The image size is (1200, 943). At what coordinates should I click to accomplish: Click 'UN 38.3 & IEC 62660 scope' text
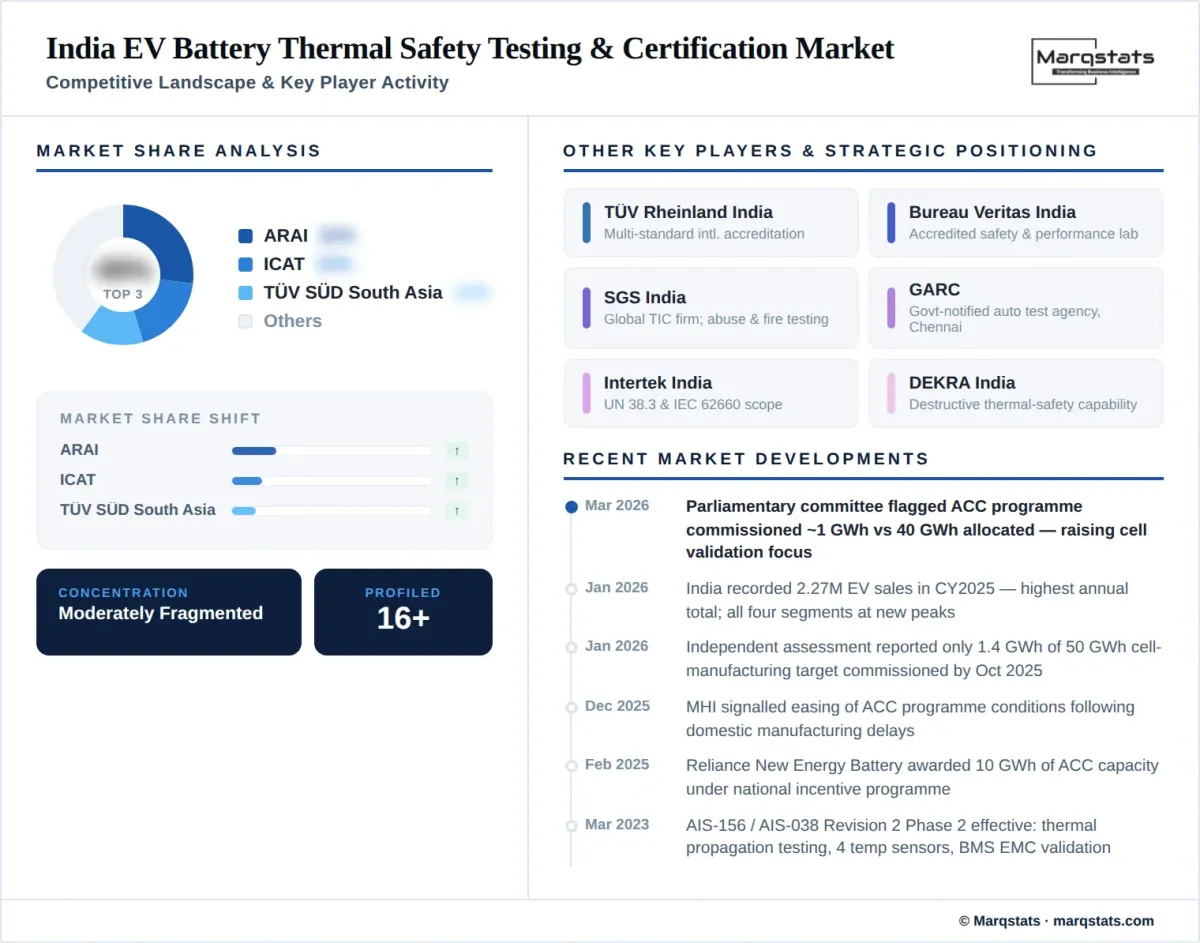click(693, 405)
